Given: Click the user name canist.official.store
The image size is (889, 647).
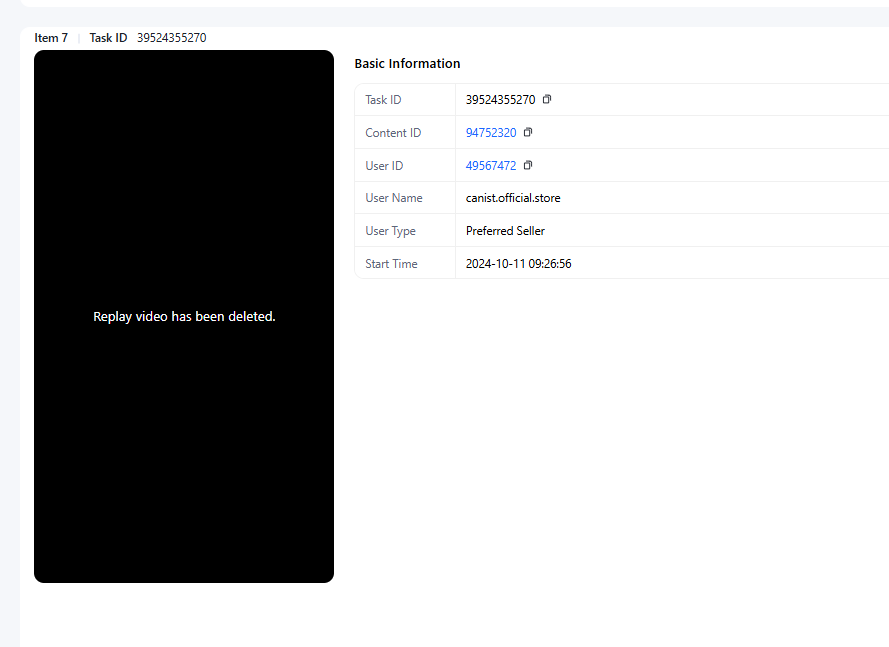Looking at the screenshot, I should (x=513, y=198).
